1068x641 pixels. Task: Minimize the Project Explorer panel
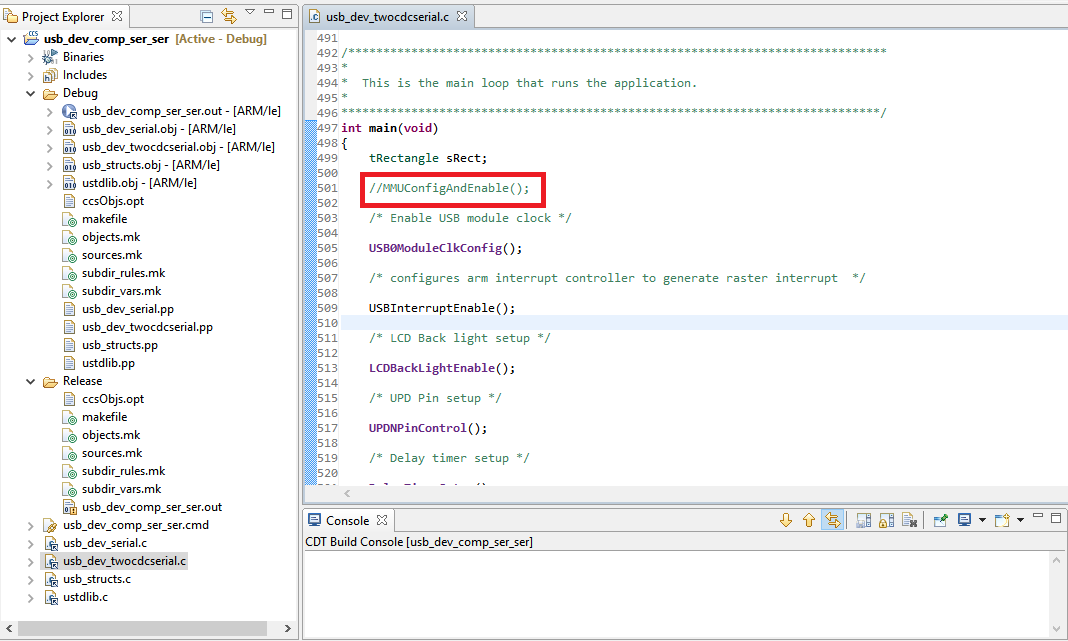(269, 12)
